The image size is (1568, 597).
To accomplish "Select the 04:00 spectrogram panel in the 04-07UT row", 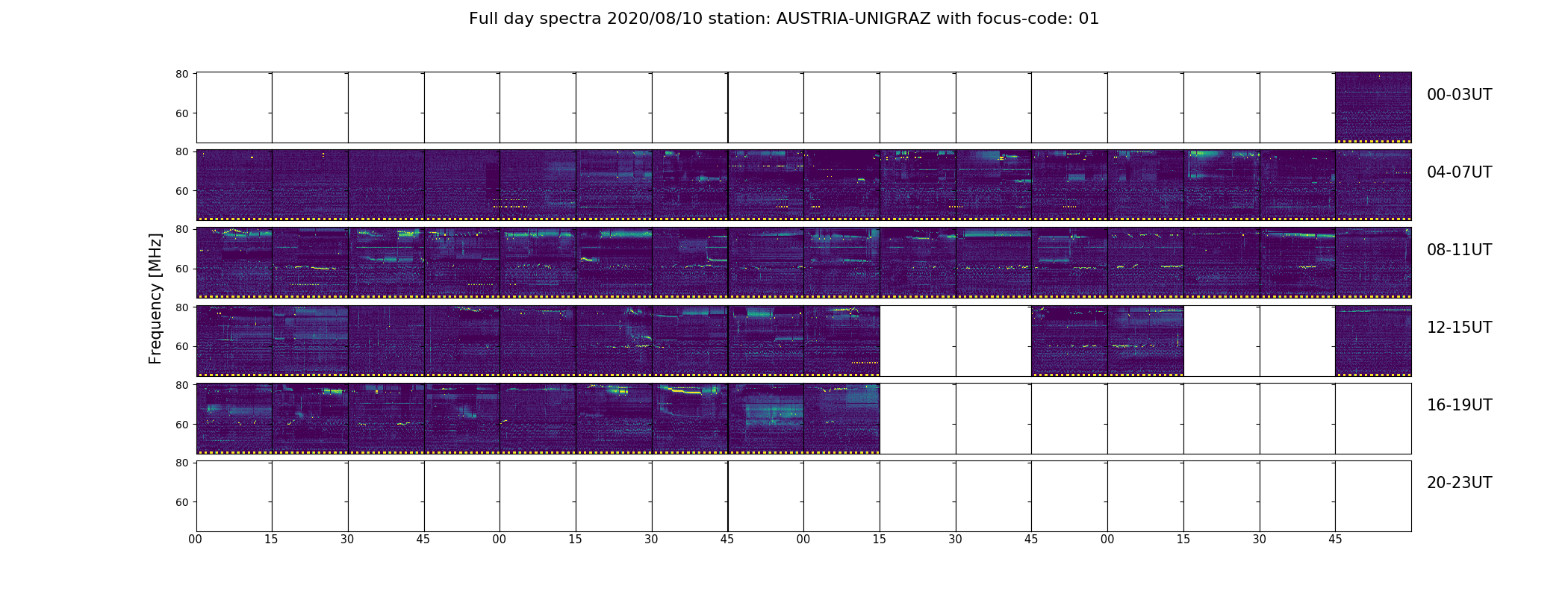I will 234,185.
